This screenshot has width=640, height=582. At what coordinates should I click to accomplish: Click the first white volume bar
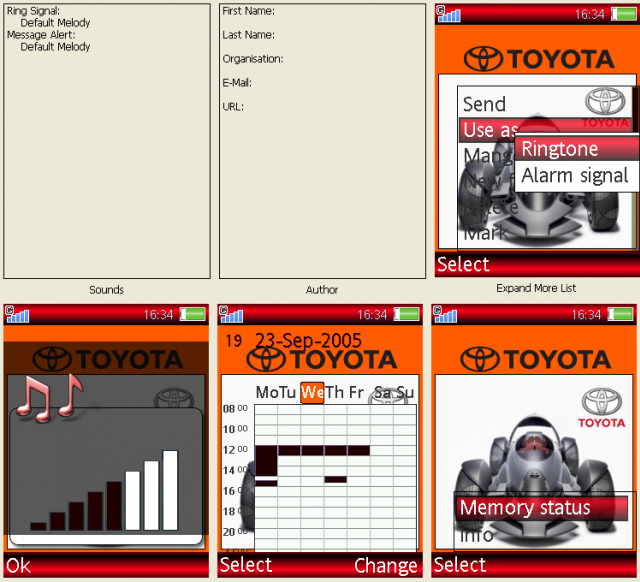click(133, 501)
